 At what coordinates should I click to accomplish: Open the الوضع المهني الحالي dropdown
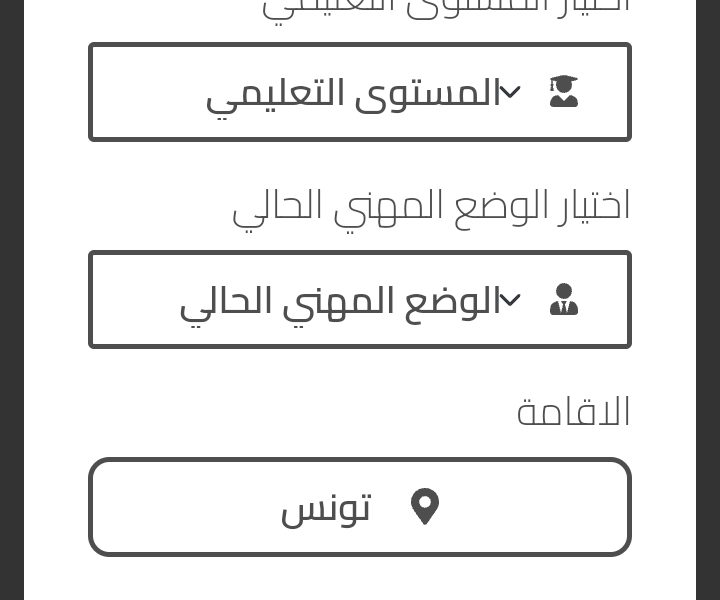tap(360, 299)
